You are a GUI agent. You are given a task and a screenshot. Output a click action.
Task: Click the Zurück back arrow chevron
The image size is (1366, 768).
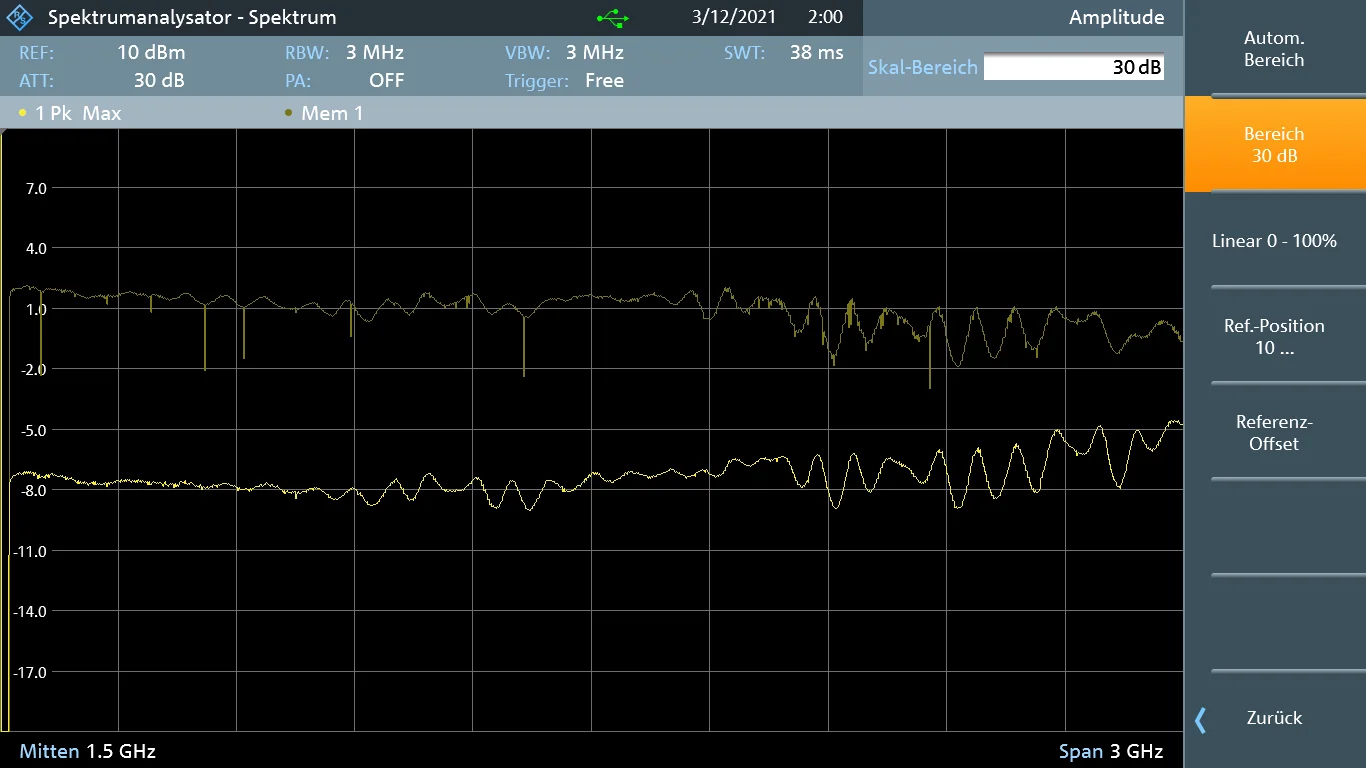(1201, 719)
